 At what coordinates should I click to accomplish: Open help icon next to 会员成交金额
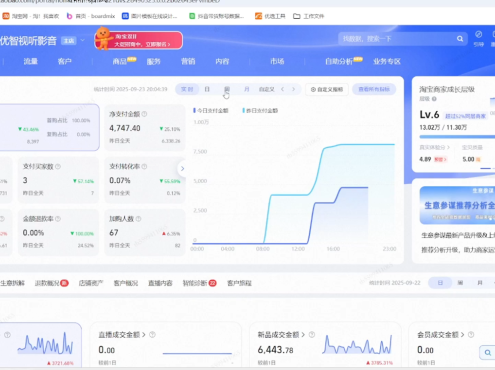point(471,334)
